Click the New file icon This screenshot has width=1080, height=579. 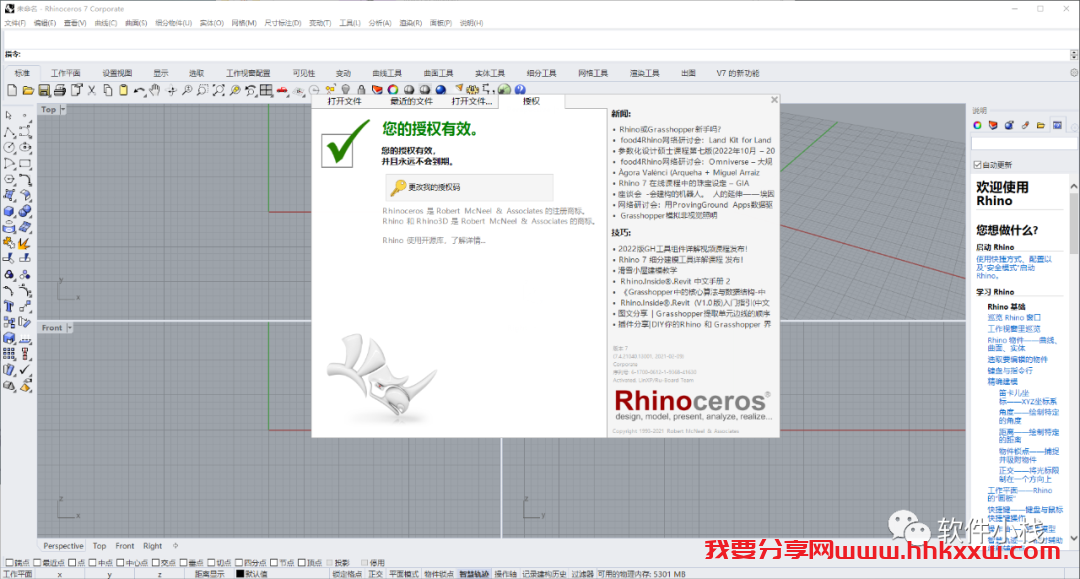(x=12, y=90)
